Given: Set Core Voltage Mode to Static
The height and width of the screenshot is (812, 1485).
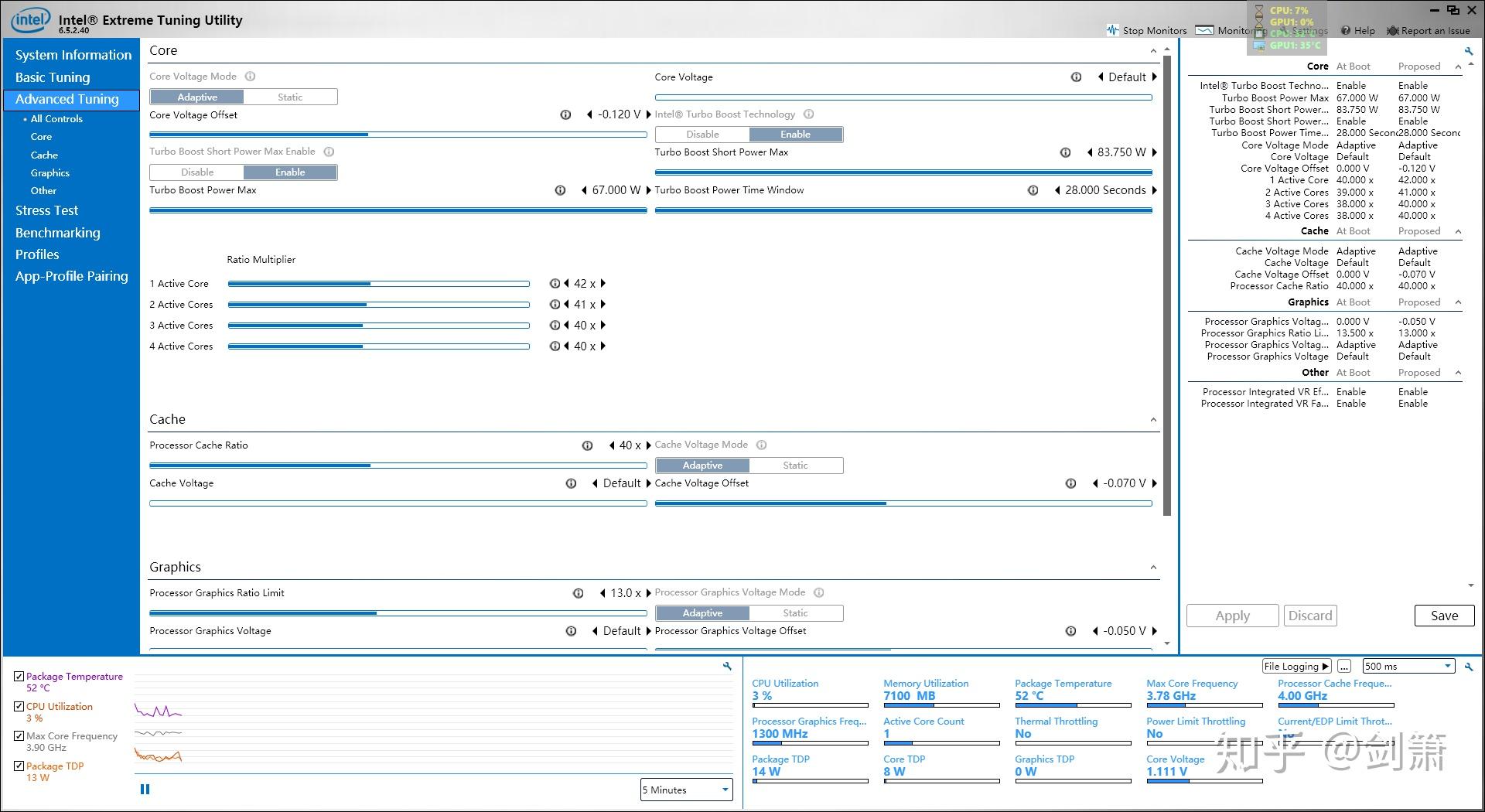Looking at the screenshot, I should point(290,97).
